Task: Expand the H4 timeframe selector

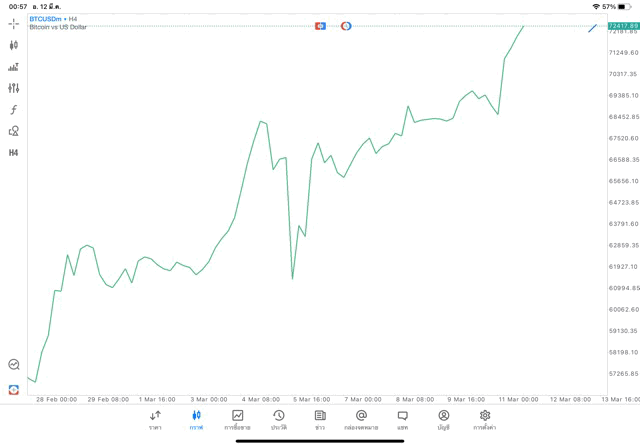Action: 13,153
